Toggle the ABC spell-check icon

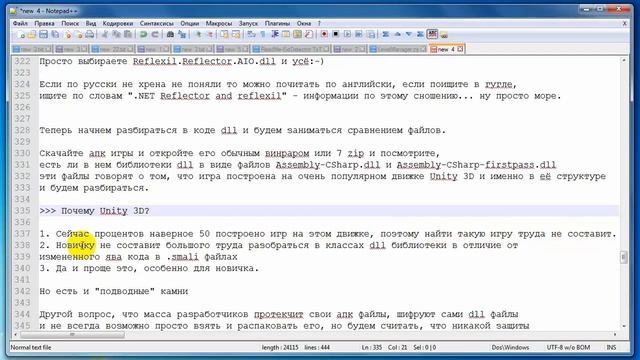tap(432, 34)
